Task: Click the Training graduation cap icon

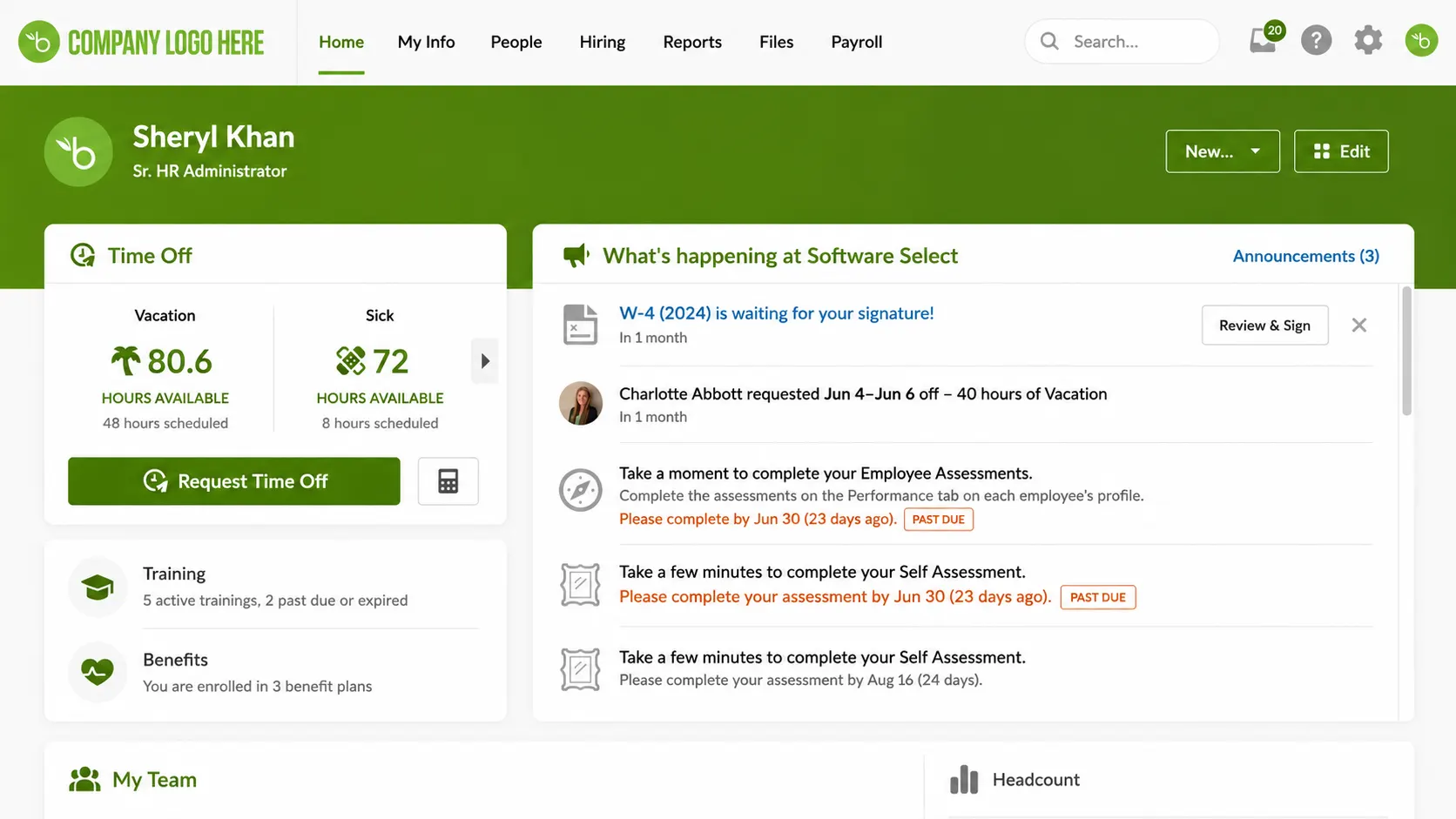Action: 98,587
